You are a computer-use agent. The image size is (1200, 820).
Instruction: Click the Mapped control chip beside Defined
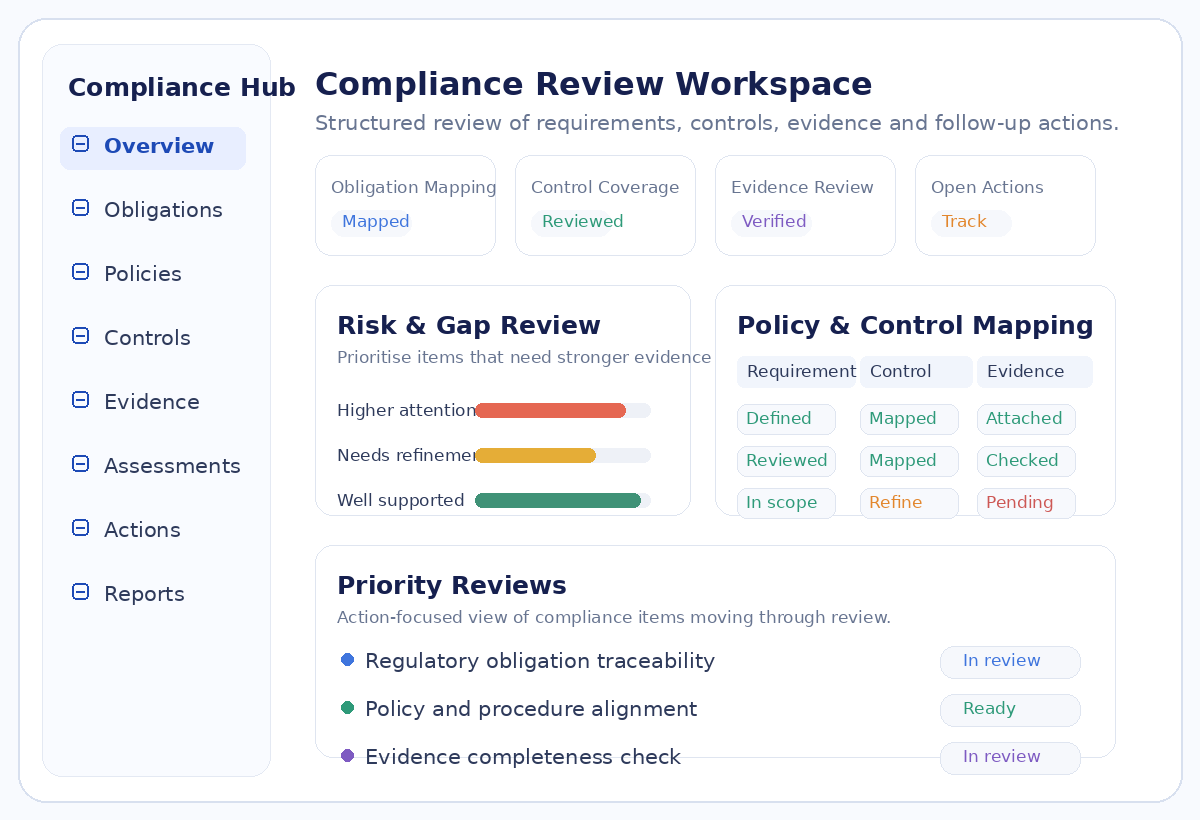tap(909, 419)
